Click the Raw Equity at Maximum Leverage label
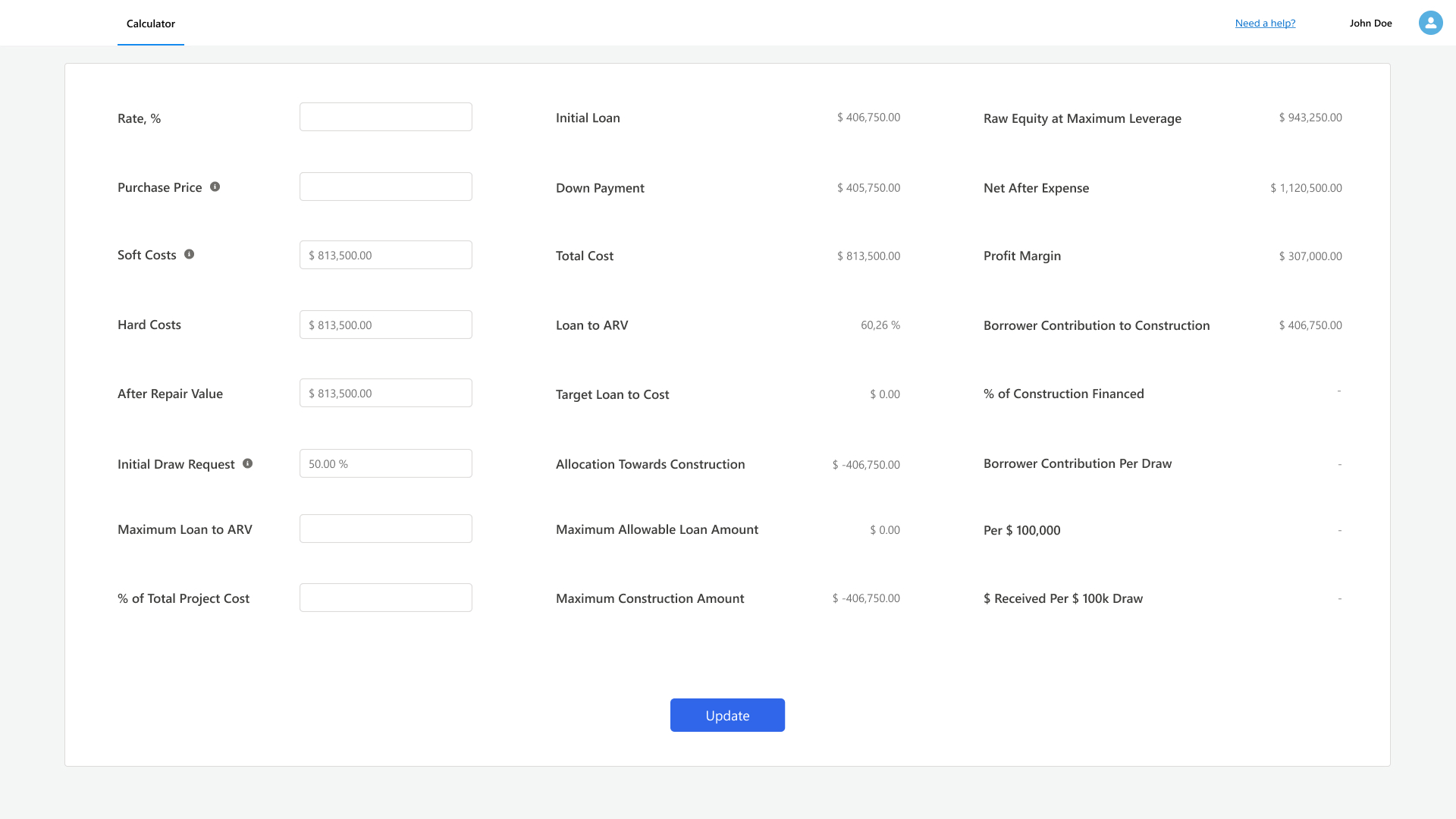1456x819 pixels. tap(1082, 118)
